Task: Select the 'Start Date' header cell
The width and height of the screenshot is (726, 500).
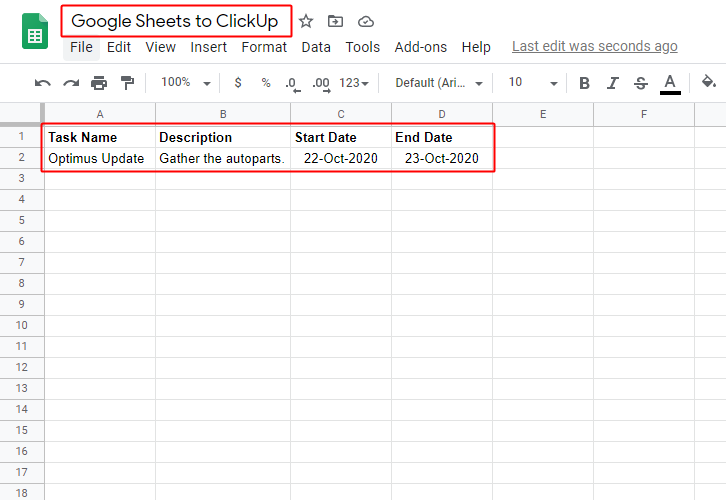Action: pyautogui.click(x=341, y=137)
